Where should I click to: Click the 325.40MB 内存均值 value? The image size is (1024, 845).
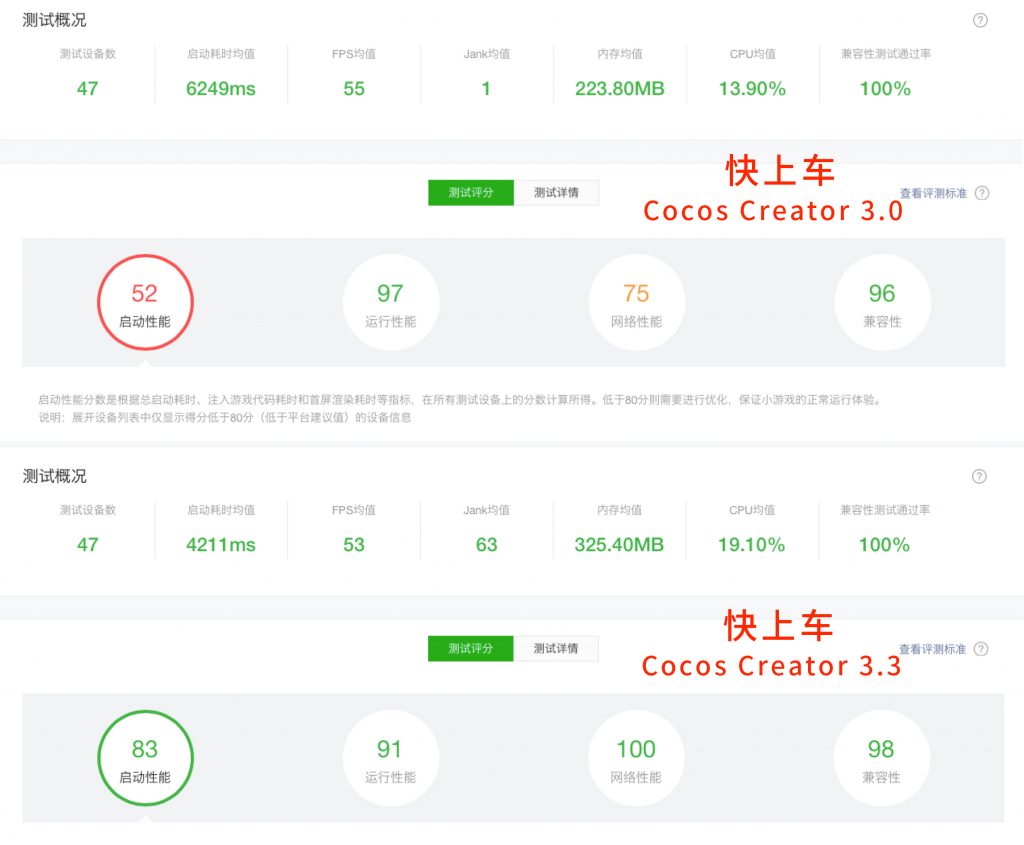[x=619, y=545]
